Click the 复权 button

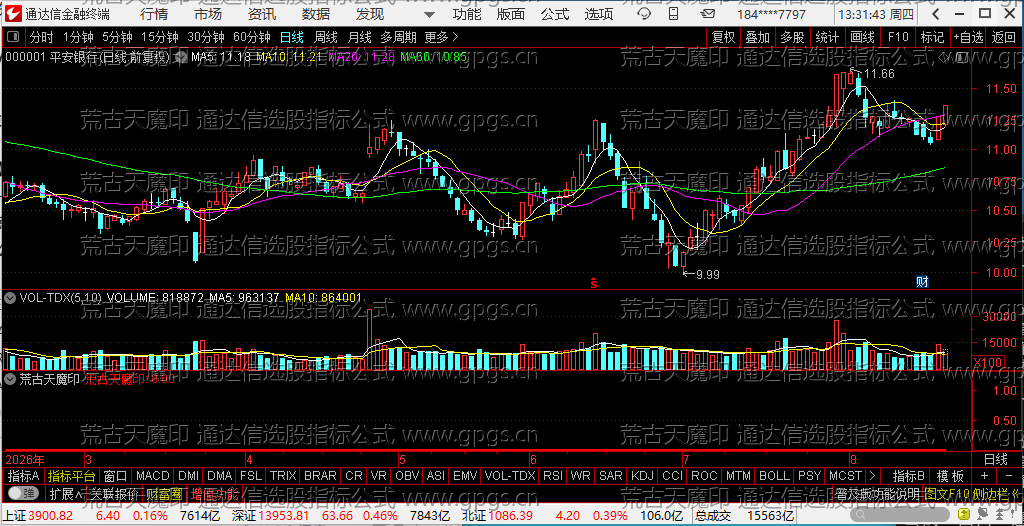click(724, 37)
